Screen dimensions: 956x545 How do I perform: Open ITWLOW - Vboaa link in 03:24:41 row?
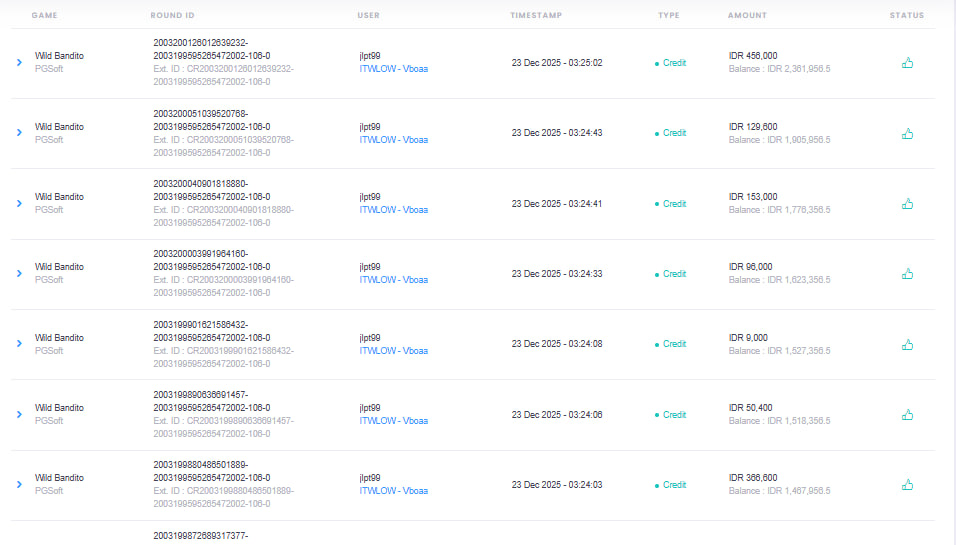point(393,210)
